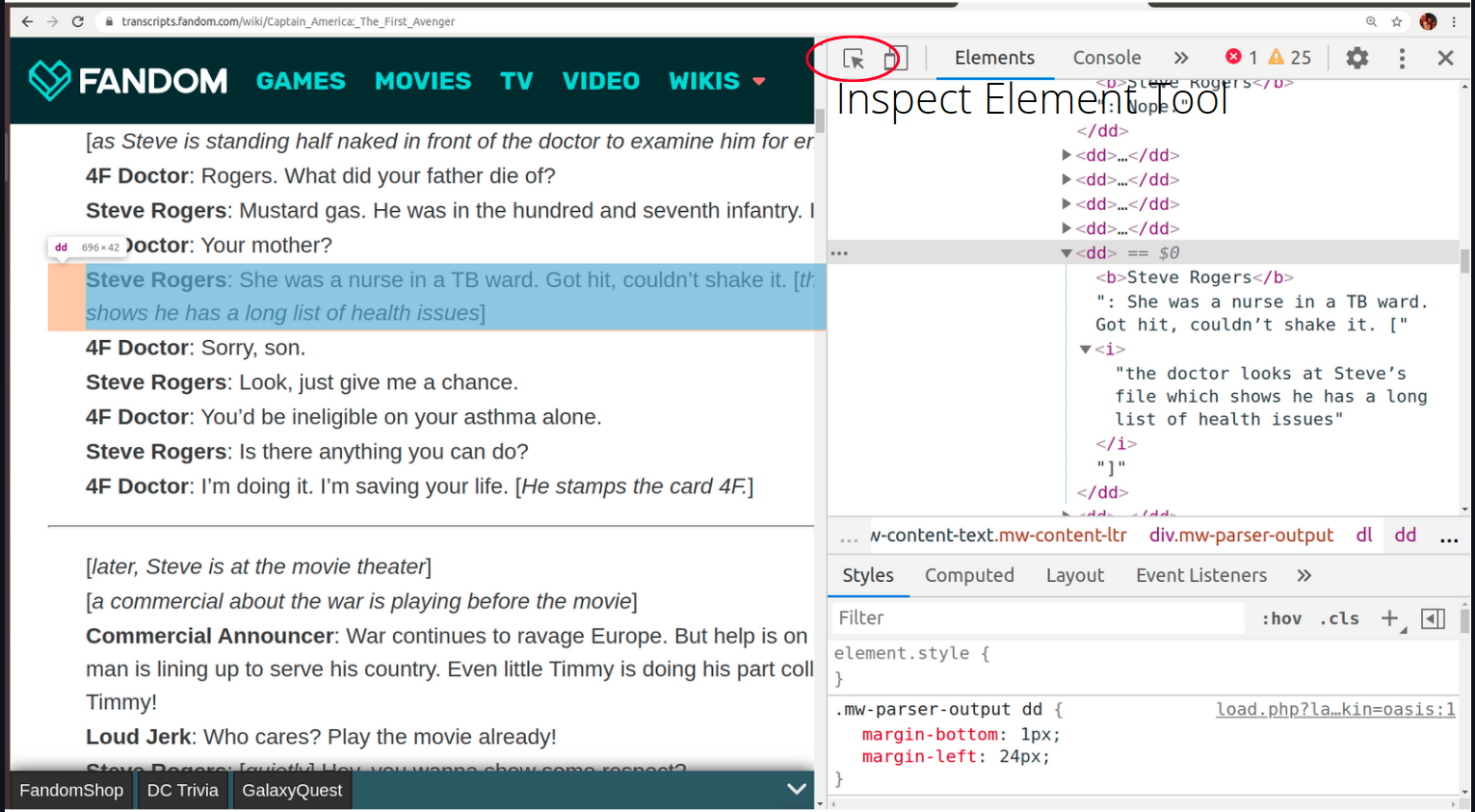Viewport: 1475px width, 812px height.
Task: Open DevTools more options kebab menu
Action: 1402,58
